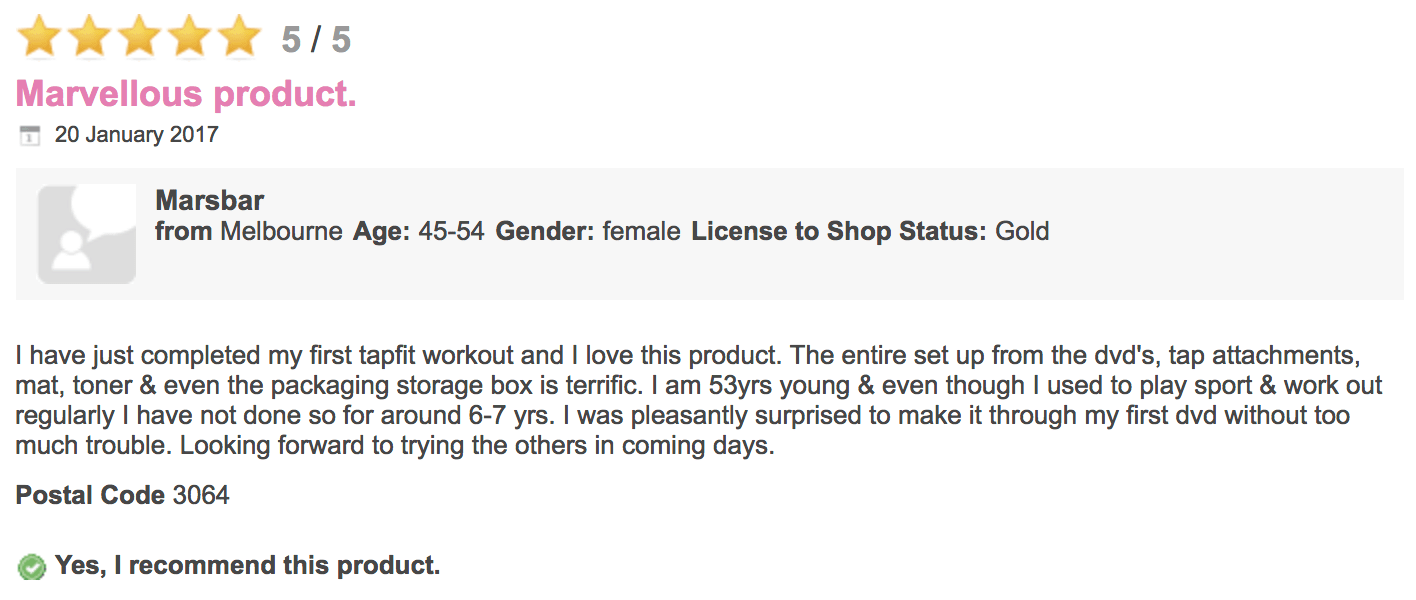The height and width of the screenshot is (600, 1416).
Task: Click the reviewer name Marsbar
Action: pos(210,200)
